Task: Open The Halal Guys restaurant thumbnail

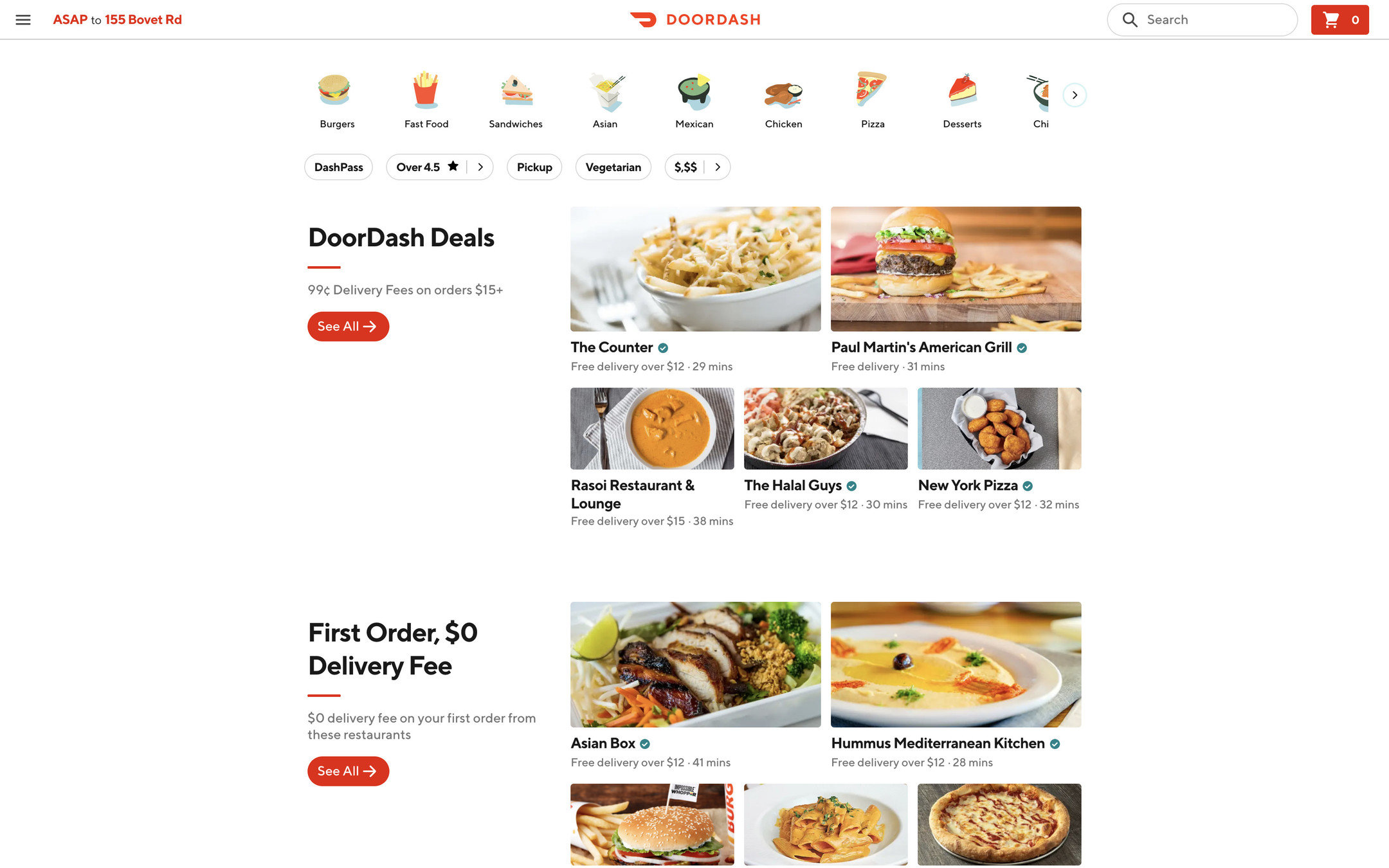Action: 826,428
